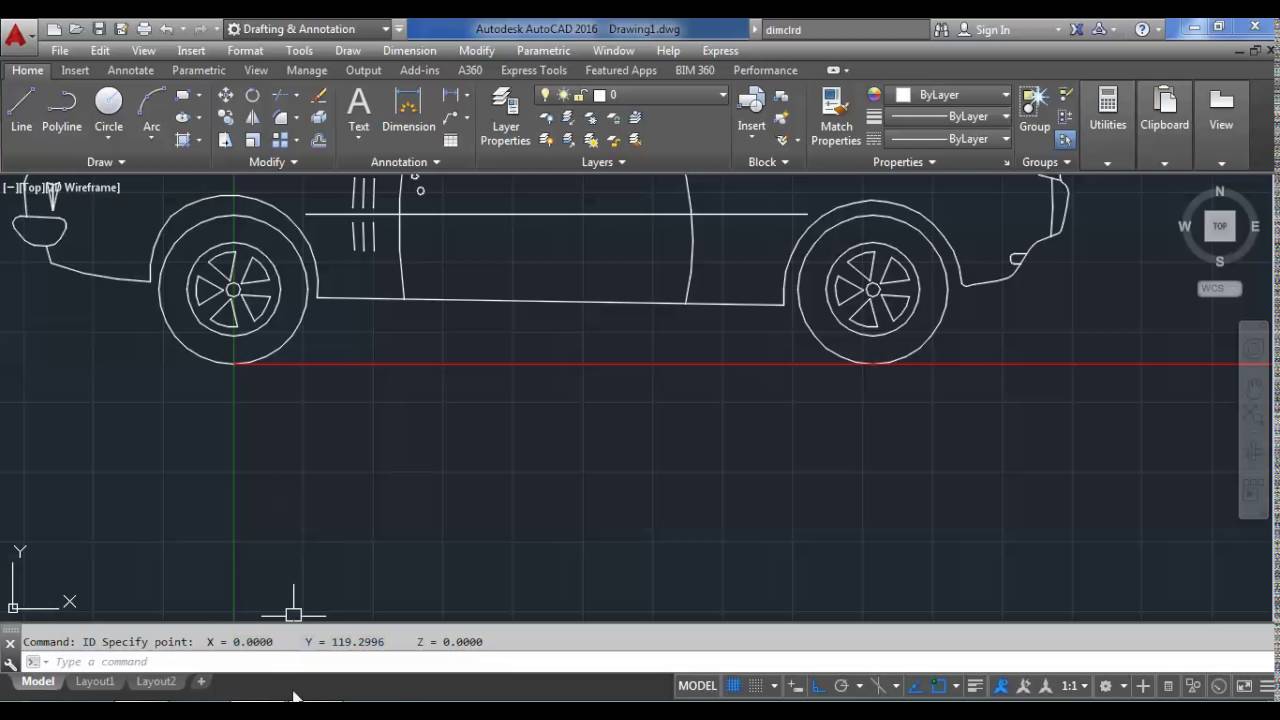Insert a Table from Annotation panel
The height and width of the screenshot is (720, 1280).
(x=451, y=140)
